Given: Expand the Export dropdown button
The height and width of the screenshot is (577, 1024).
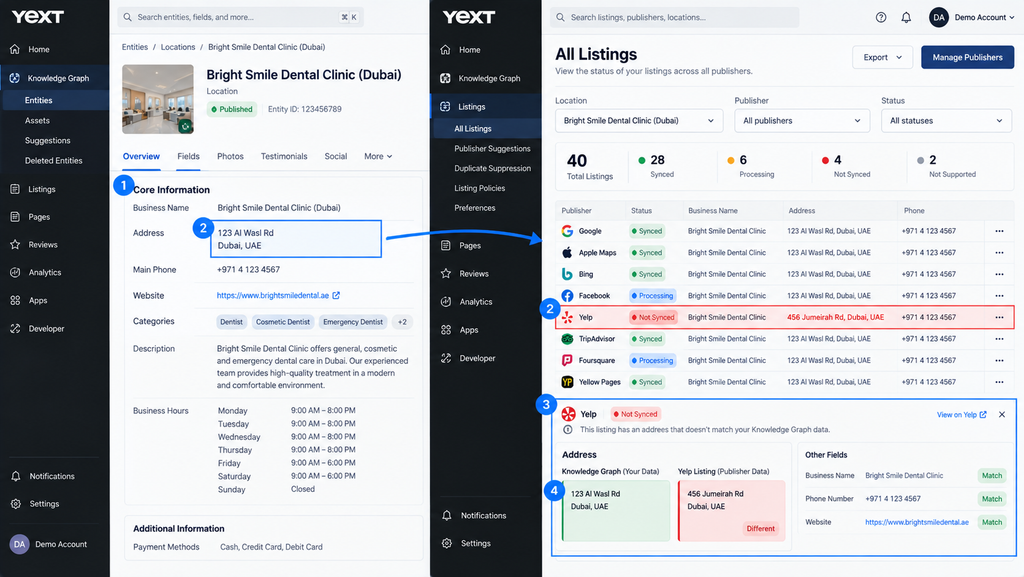Looking at the screenshot, I should pos(882,57).
